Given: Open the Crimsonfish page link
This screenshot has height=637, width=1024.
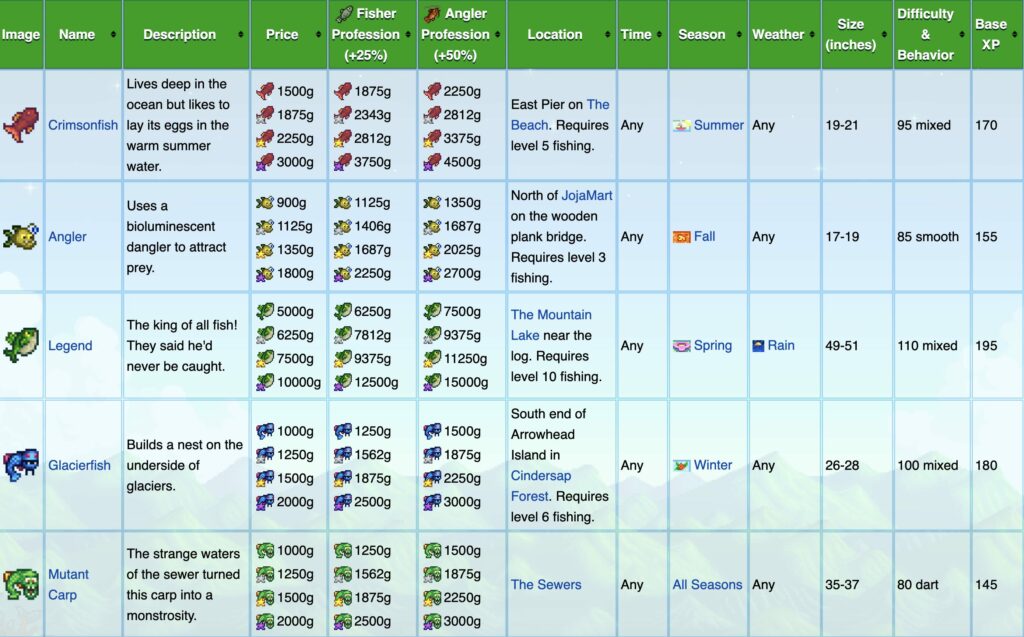Looking at the screenshot, I should [x=83, y=125].
